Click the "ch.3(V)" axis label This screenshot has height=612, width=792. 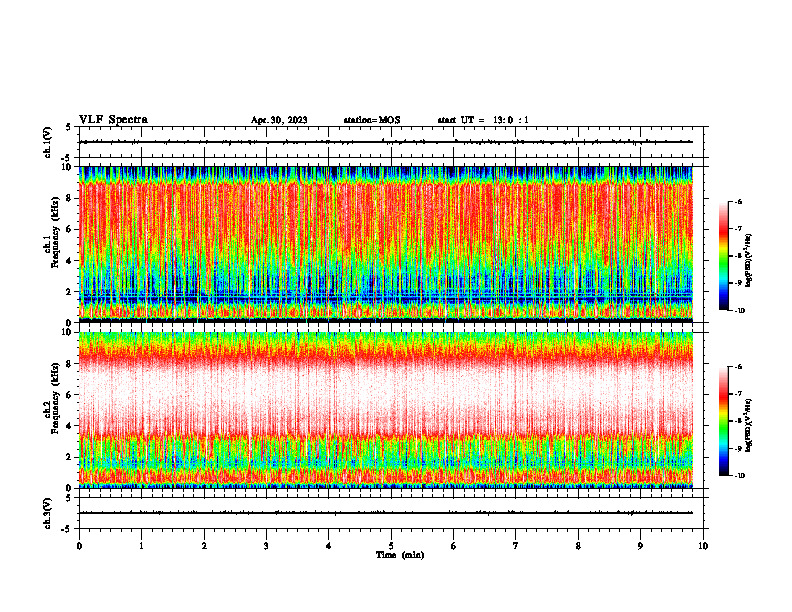(x=48, y=513)
